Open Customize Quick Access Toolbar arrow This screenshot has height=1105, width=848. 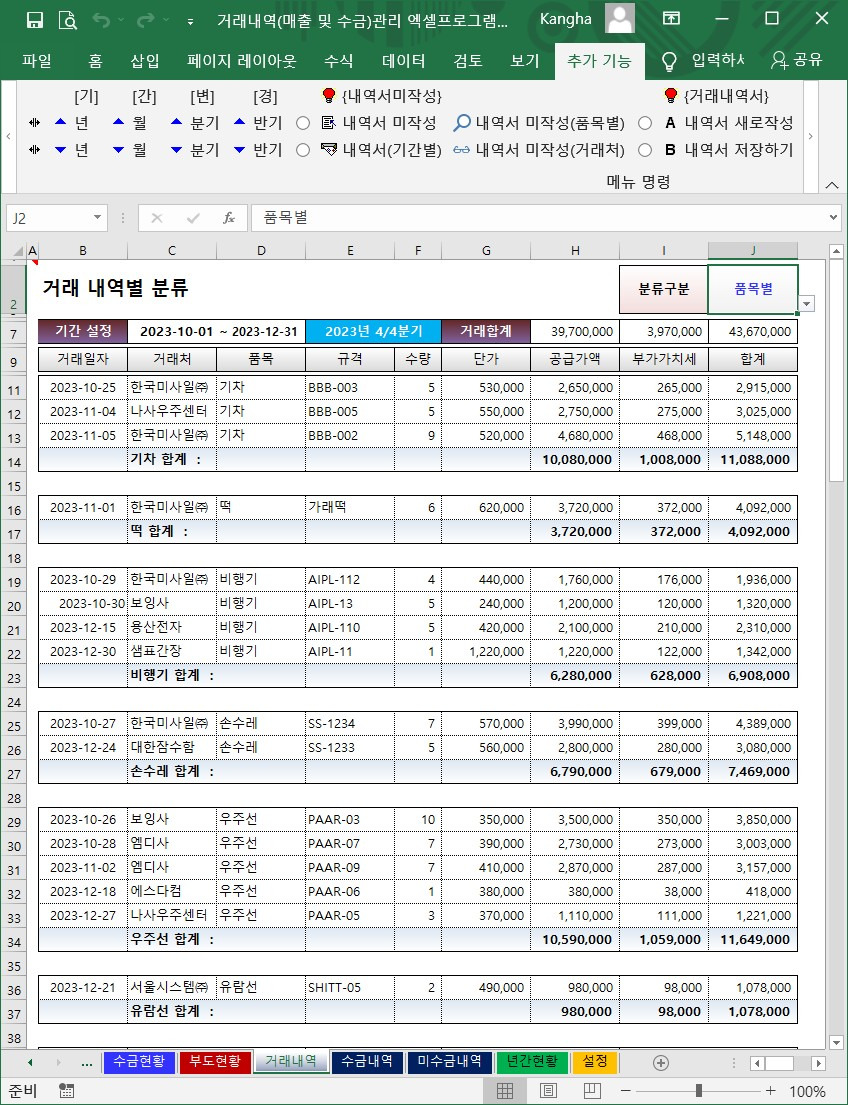tap(190, 22)
